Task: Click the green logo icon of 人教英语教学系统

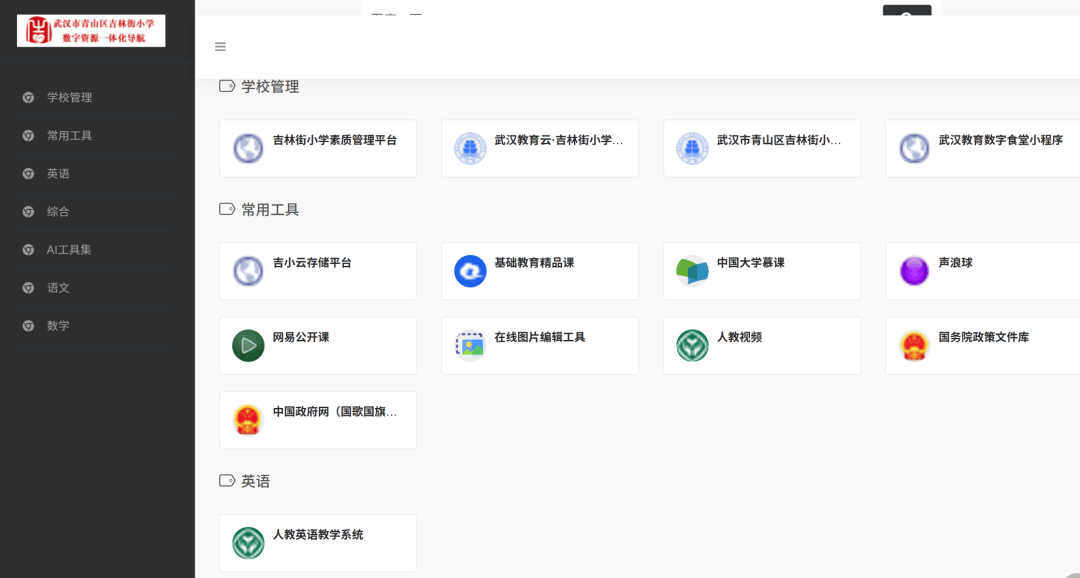Action: [248, 543]
